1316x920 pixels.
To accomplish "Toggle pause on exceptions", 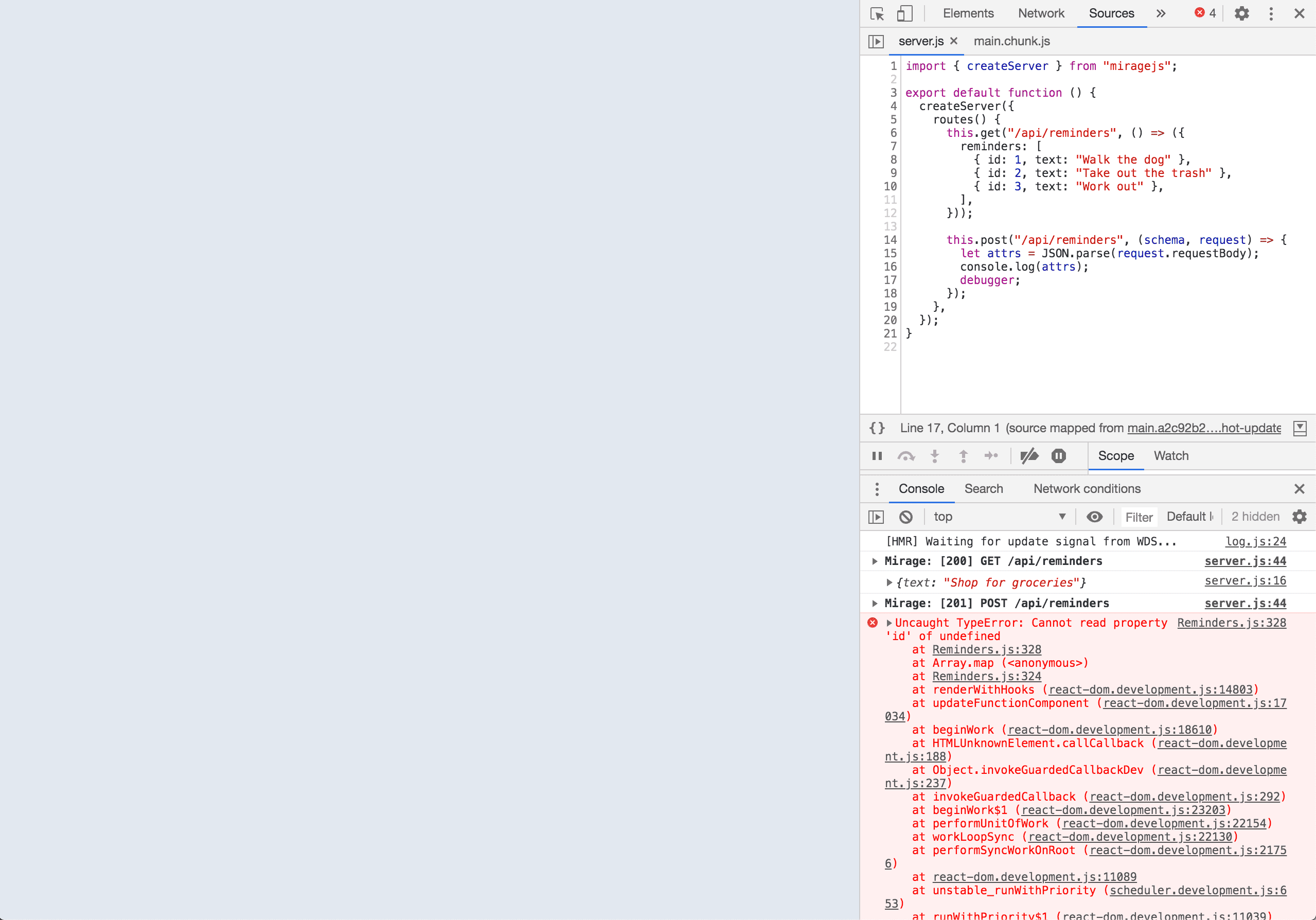I will [1059, 456].
